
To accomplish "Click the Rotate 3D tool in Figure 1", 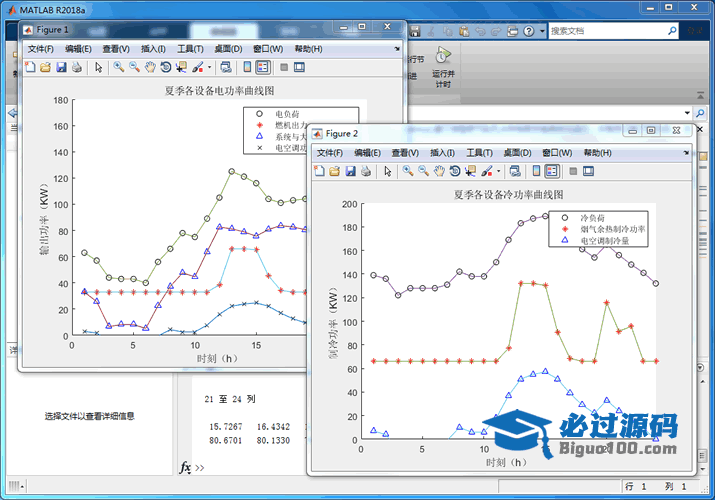I will coord(165,67).
